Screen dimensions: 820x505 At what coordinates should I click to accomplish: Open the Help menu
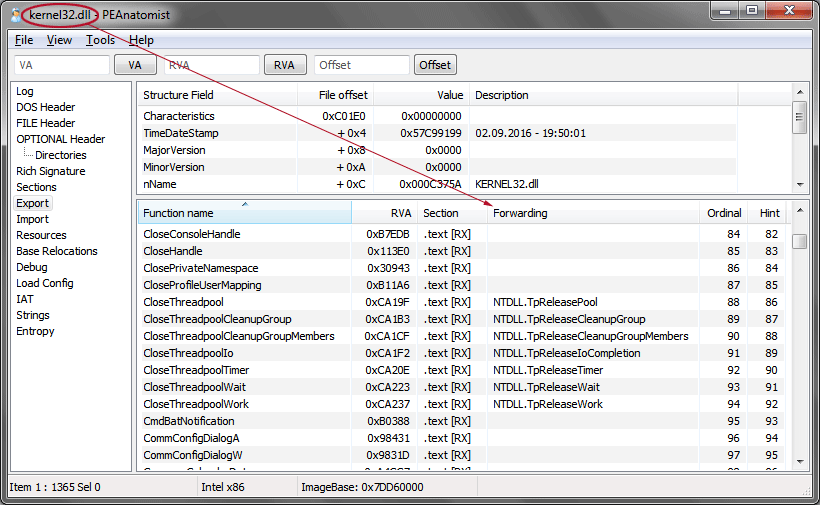(x=141, y=40)
